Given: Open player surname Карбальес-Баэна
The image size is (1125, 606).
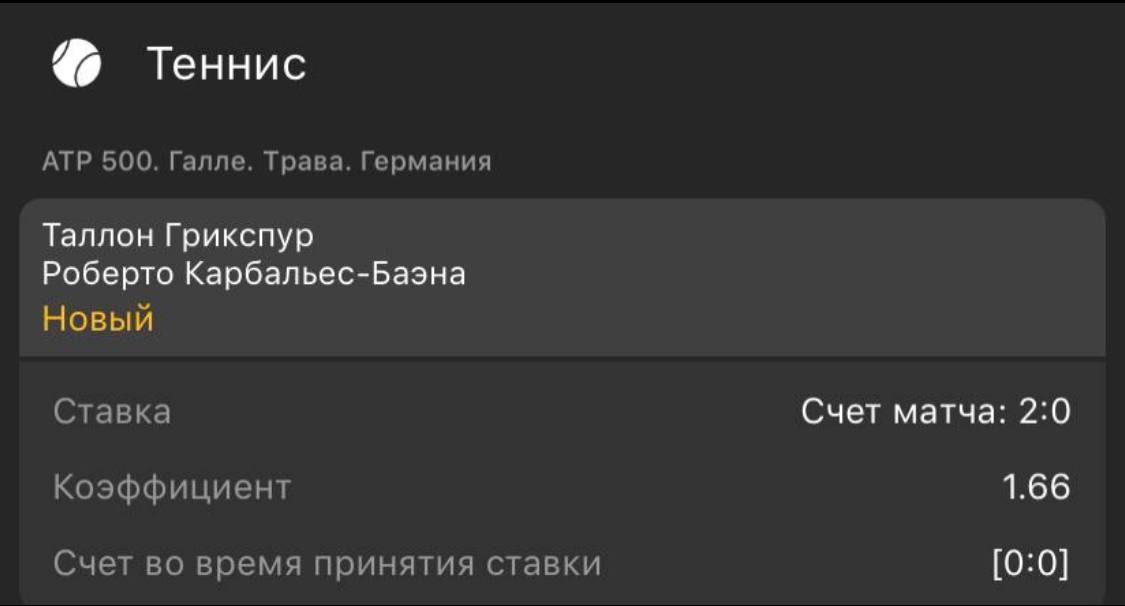Looking at the screenshot, I should 323,273.
